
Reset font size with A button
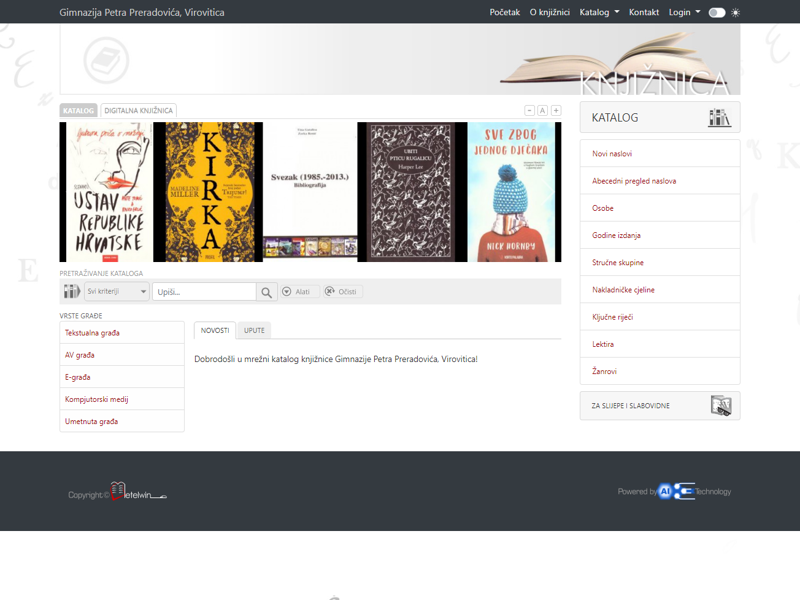542,110
